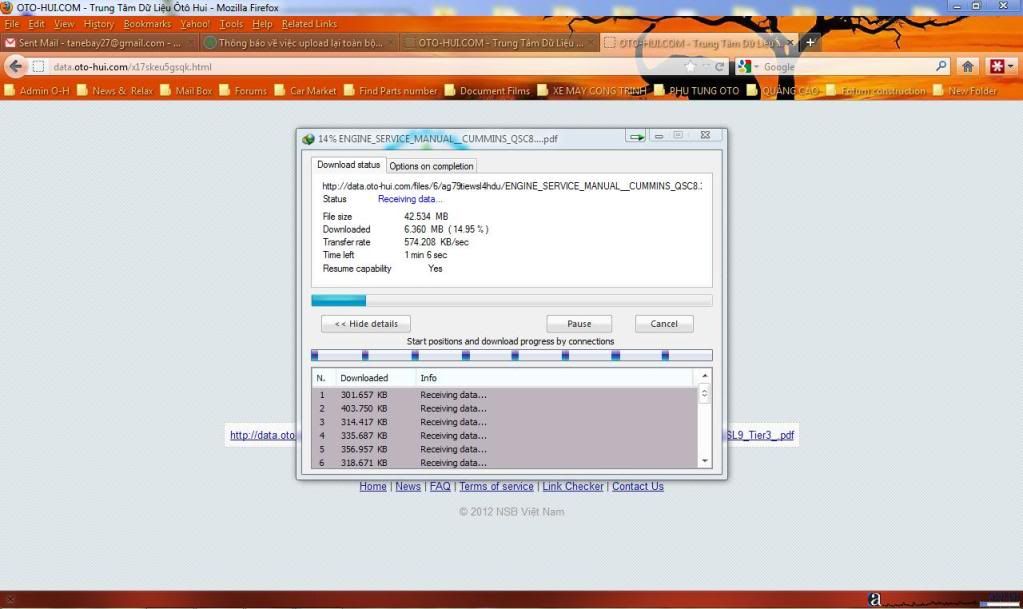Reload page with the refresh icon

click(720, 67)
